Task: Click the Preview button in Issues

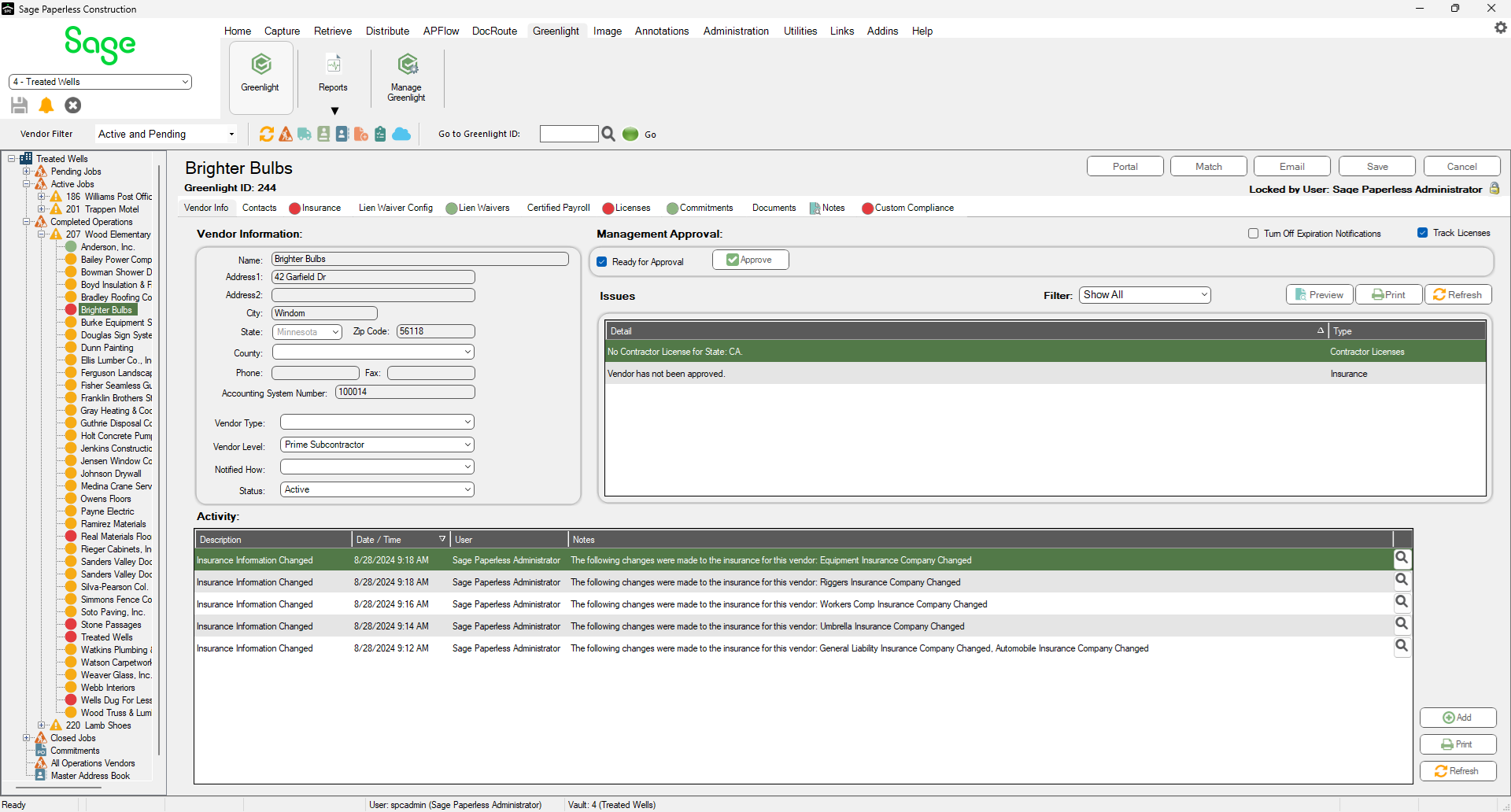Action: pos(1320,295)
